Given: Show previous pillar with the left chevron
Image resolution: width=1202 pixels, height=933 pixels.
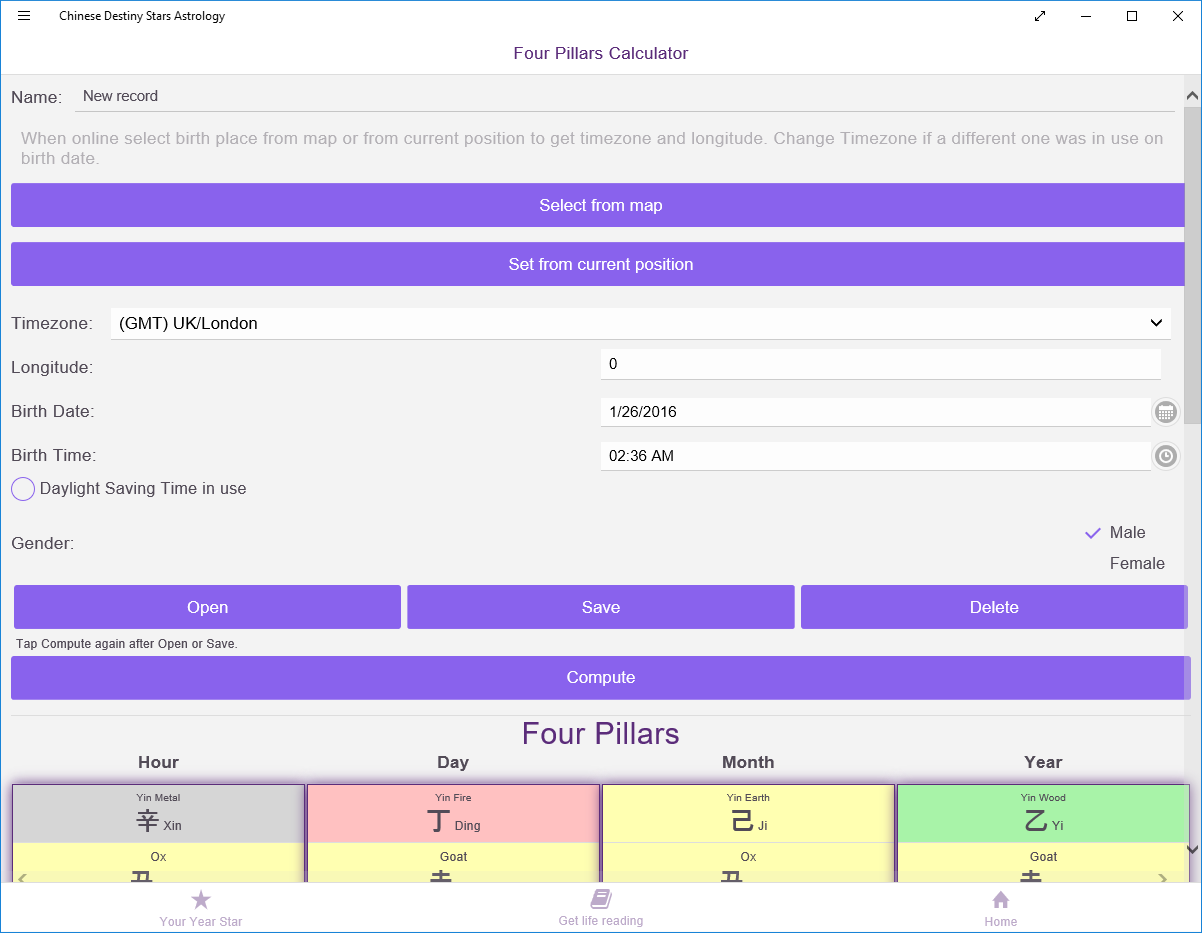Looking at the screenshot, I should pos(23,878).
